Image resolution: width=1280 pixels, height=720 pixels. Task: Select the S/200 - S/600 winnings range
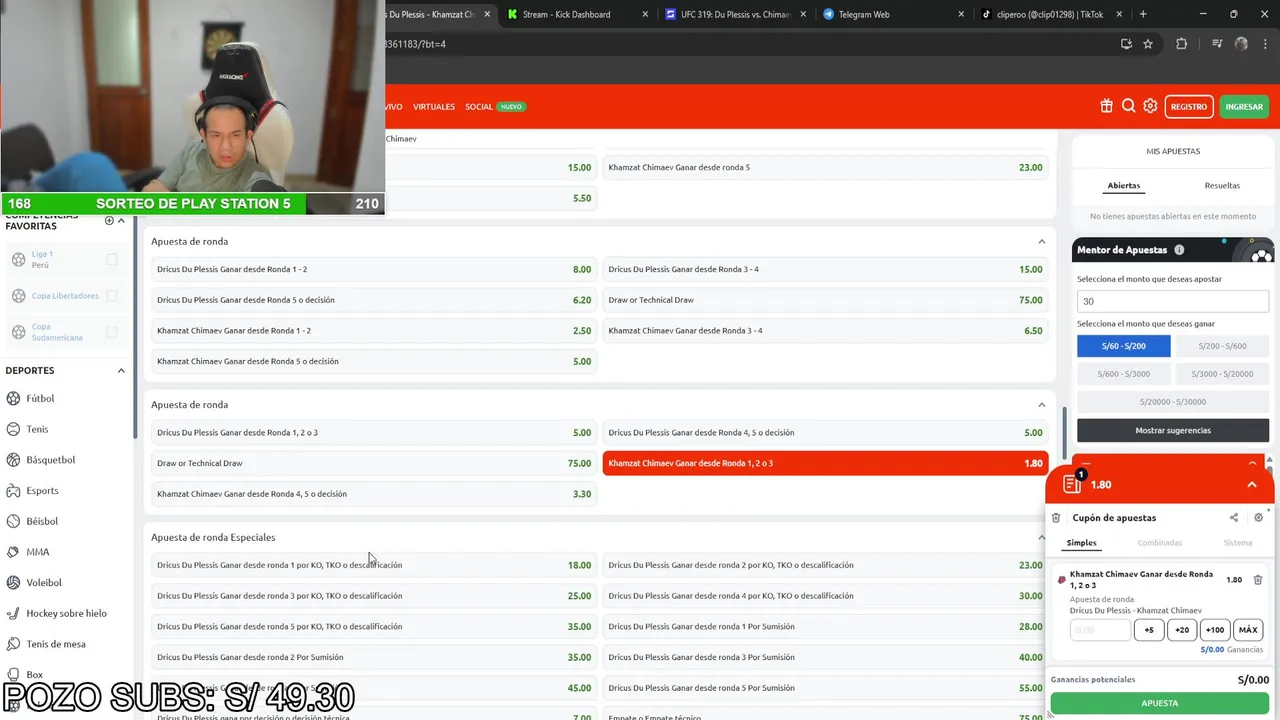tap(1221, 346)
